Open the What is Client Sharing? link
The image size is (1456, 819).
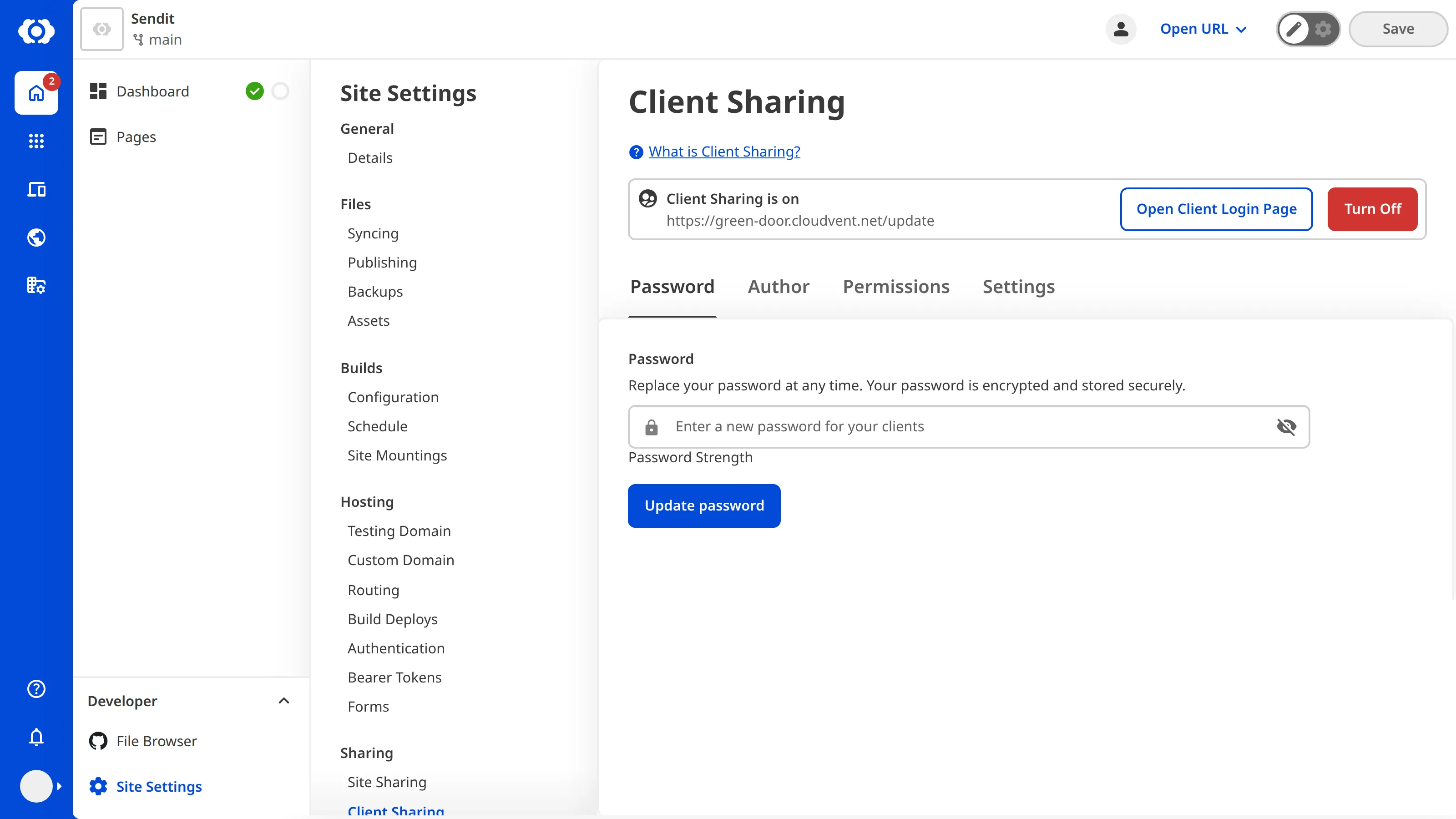(724, 152)
